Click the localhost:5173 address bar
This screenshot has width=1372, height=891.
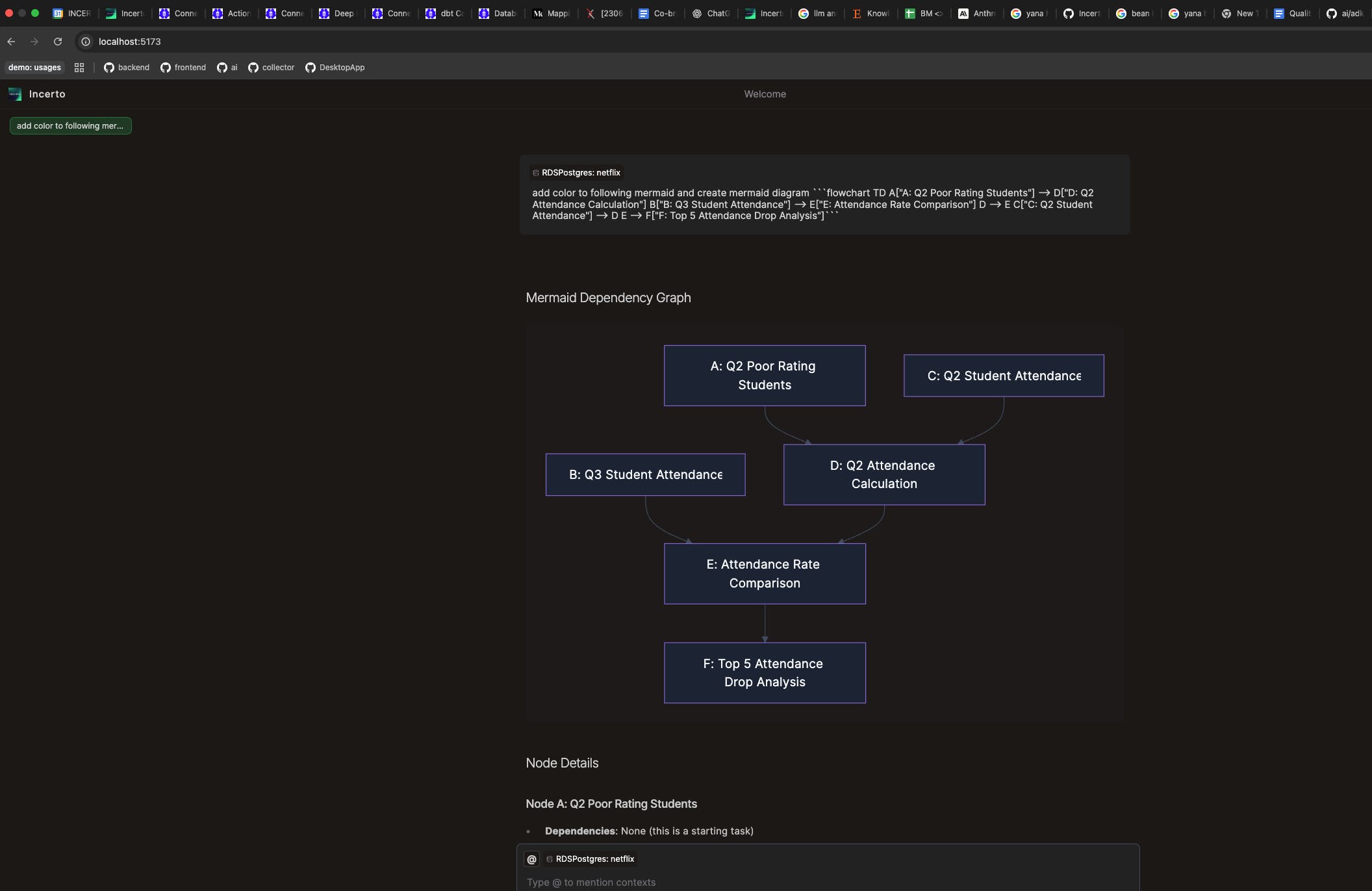pos(130,42)
